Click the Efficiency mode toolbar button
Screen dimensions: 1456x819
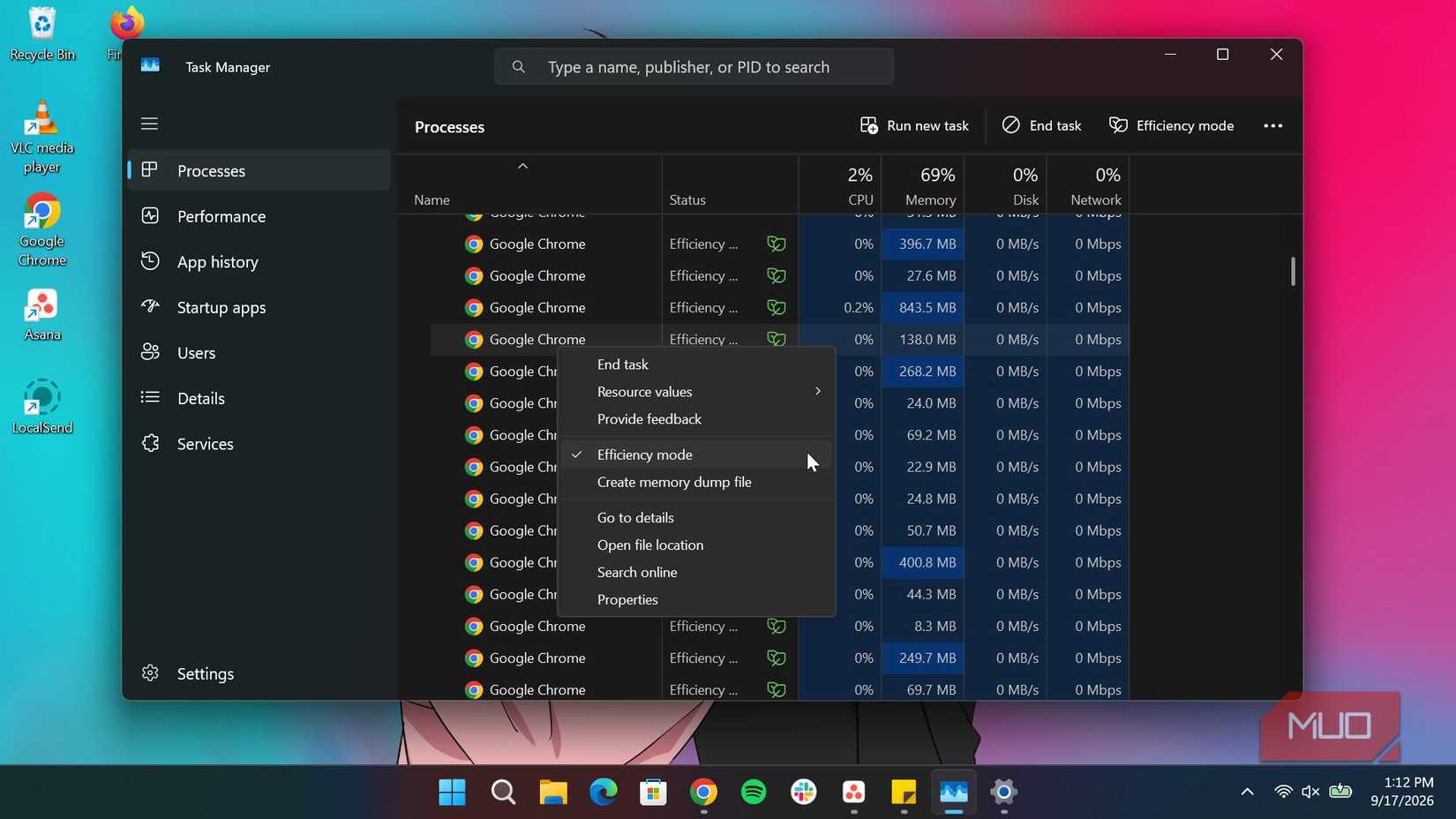[1171, 125]
